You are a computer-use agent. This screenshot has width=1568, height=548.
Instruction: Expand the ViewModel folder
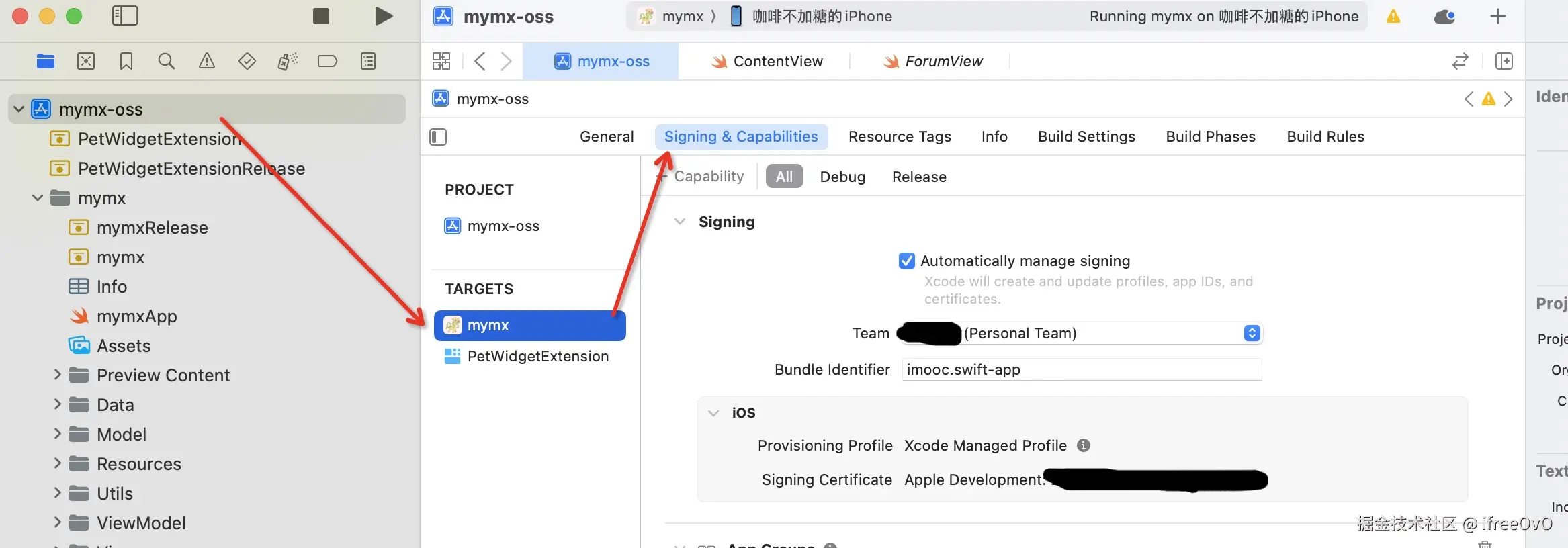[57, 522]
